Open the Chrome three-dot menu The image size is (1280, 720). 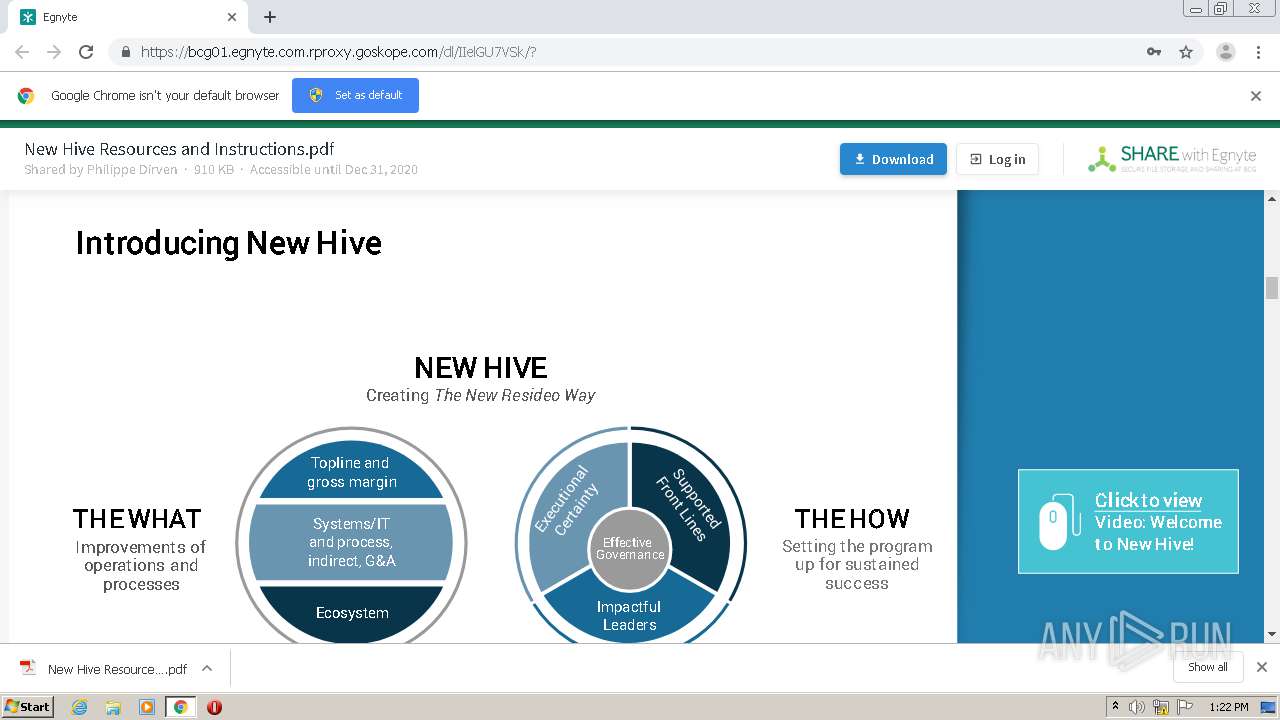(1258, 52)
